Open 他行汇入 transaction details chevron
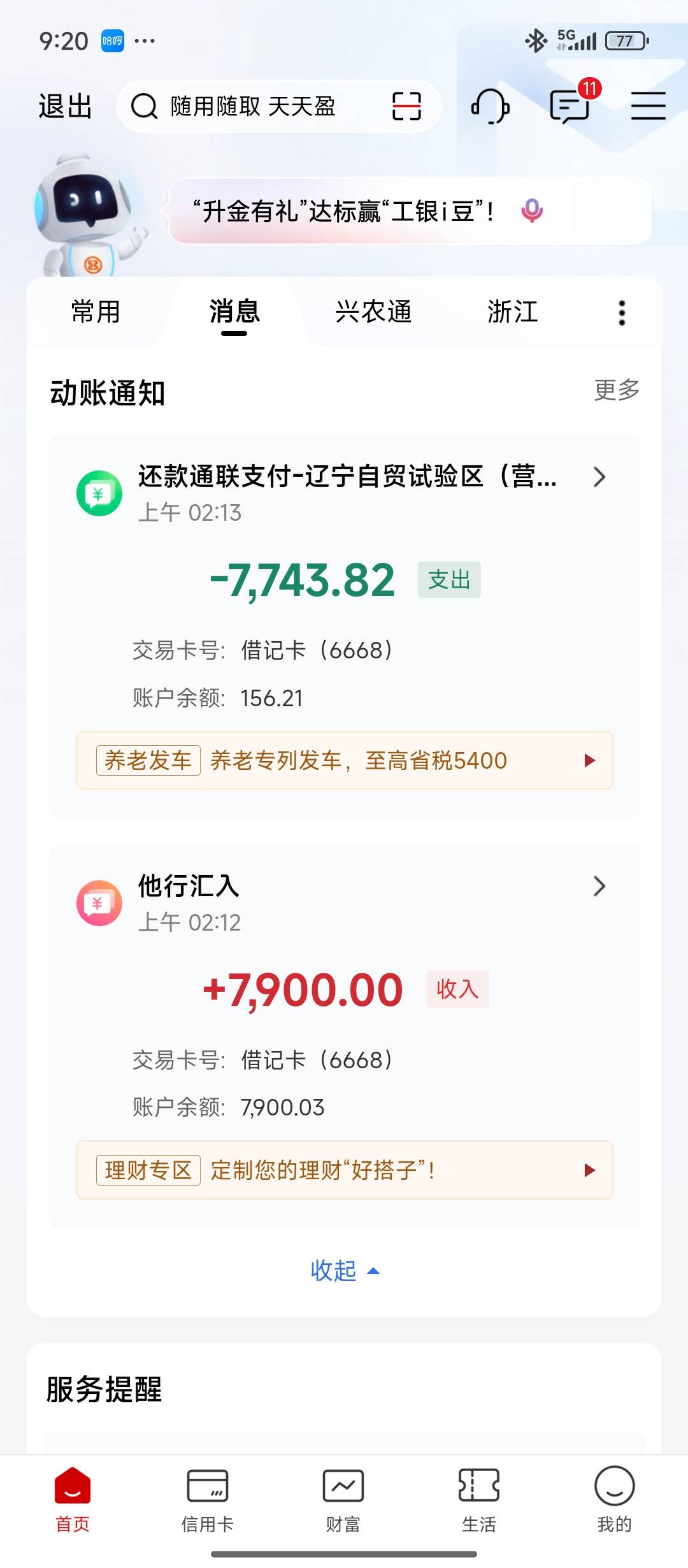 599,886
